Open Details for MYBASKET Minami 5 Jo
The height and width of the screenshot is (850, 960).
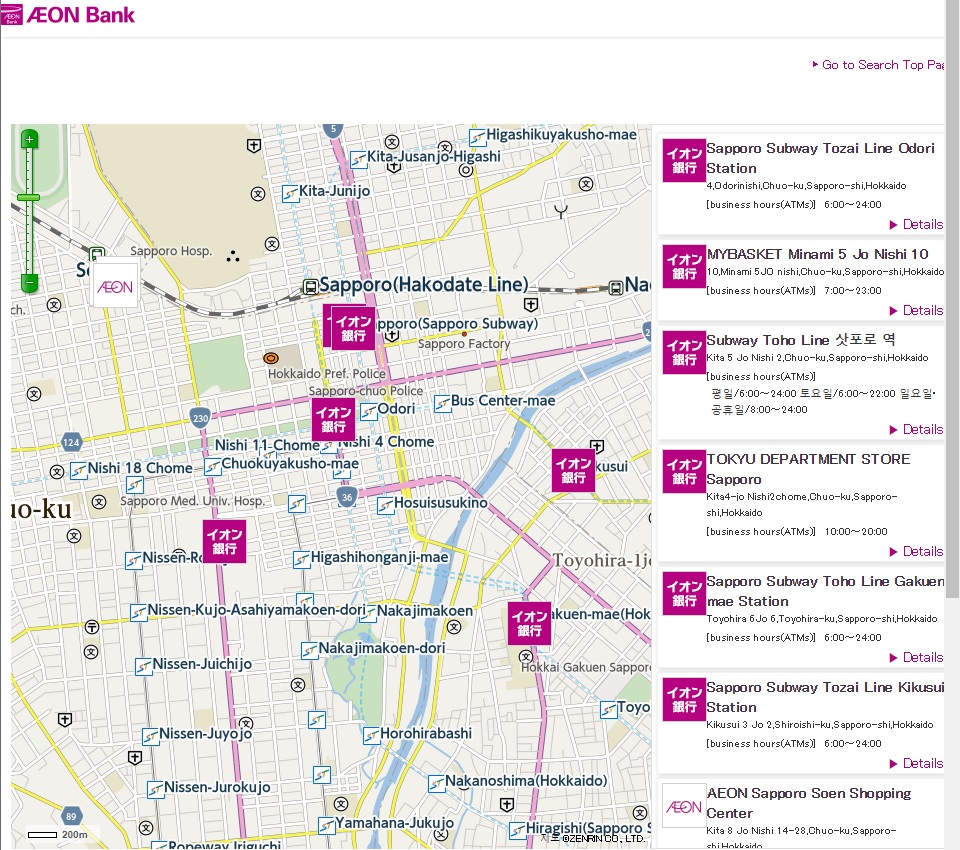click(917, 310)
